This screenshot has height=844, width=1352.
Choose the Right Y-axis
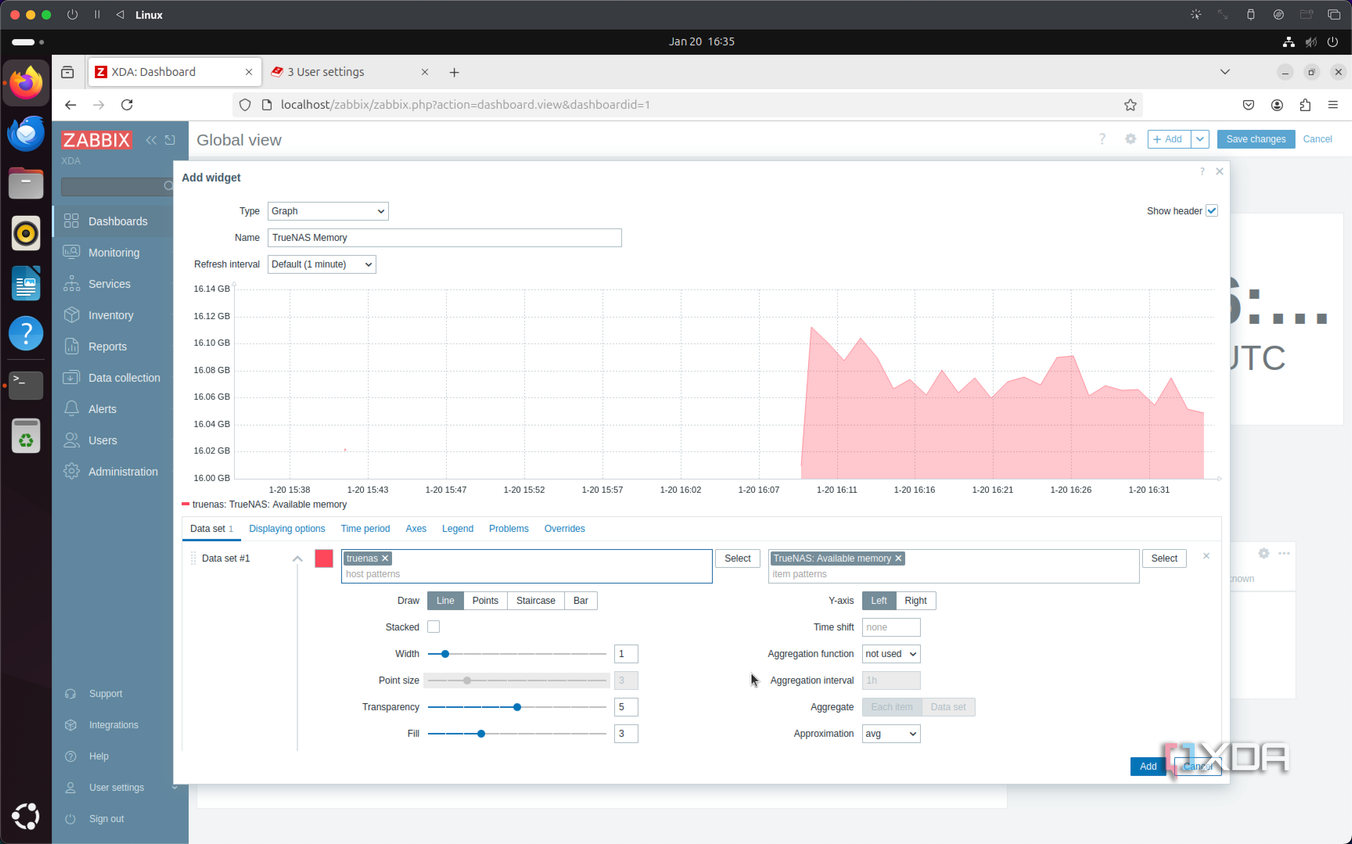point(915,601)
